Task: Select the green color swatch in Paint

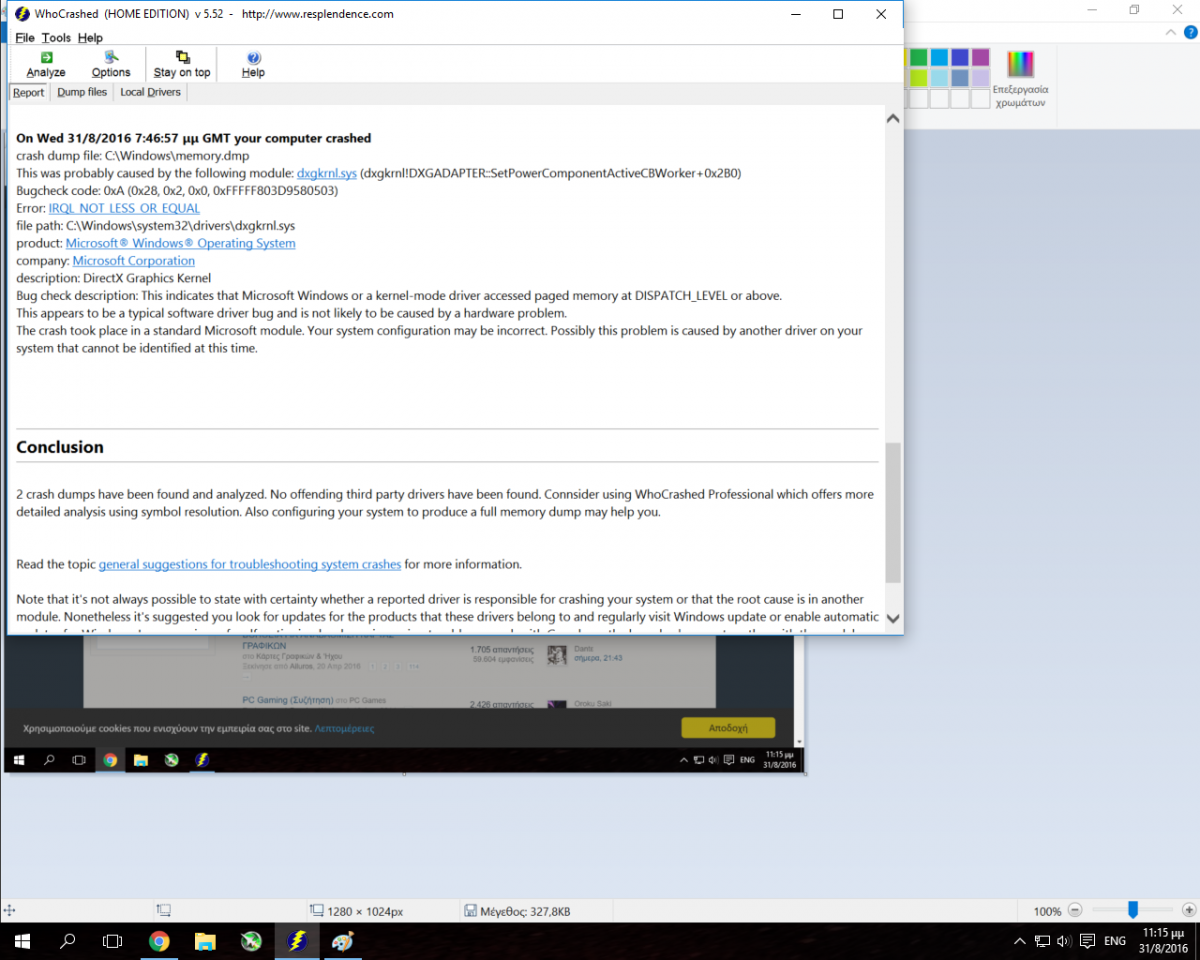Action: coord(918,57)
